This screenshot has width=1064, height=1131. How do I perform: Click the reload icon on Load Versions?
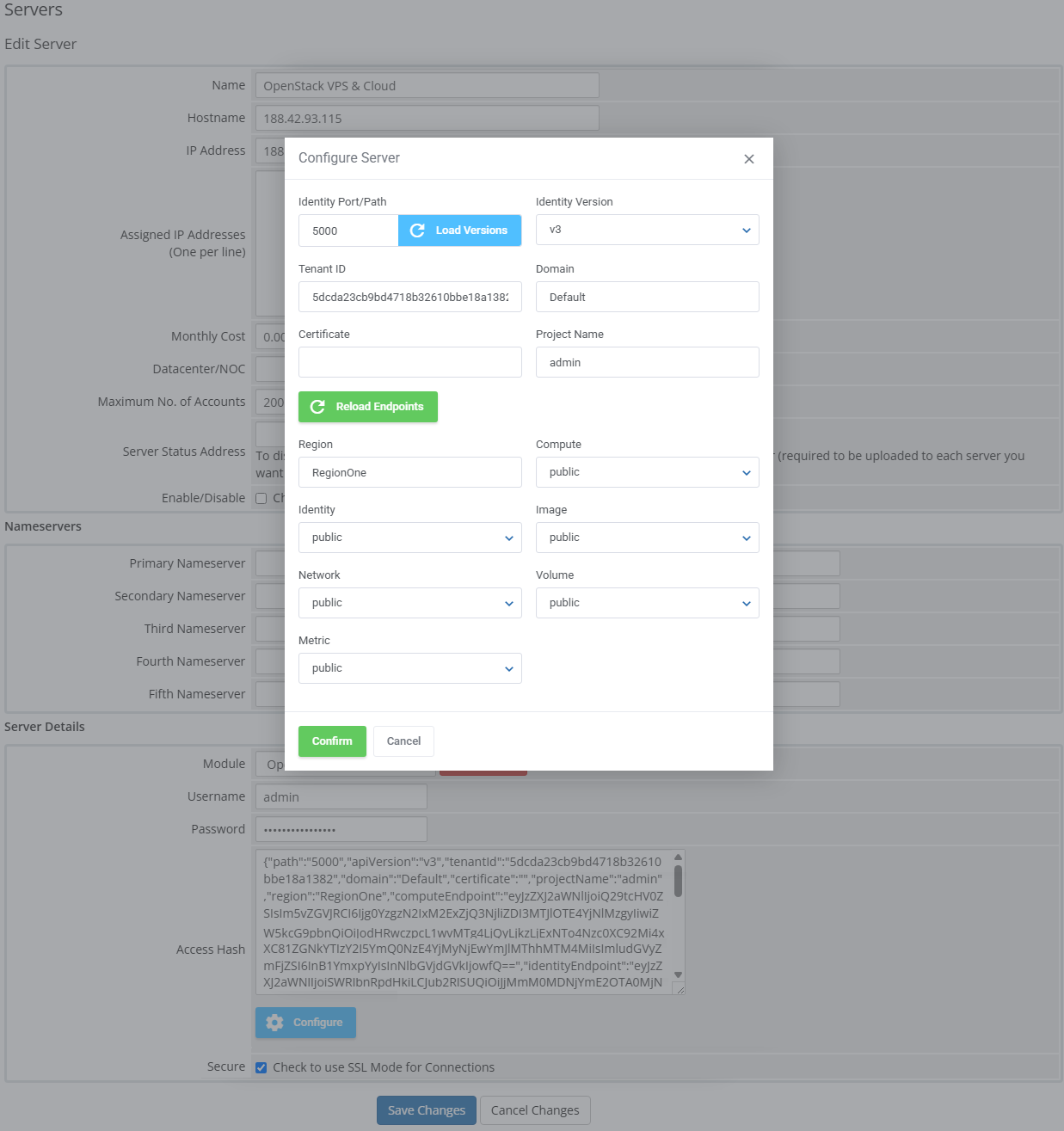[x=418, y=230]
